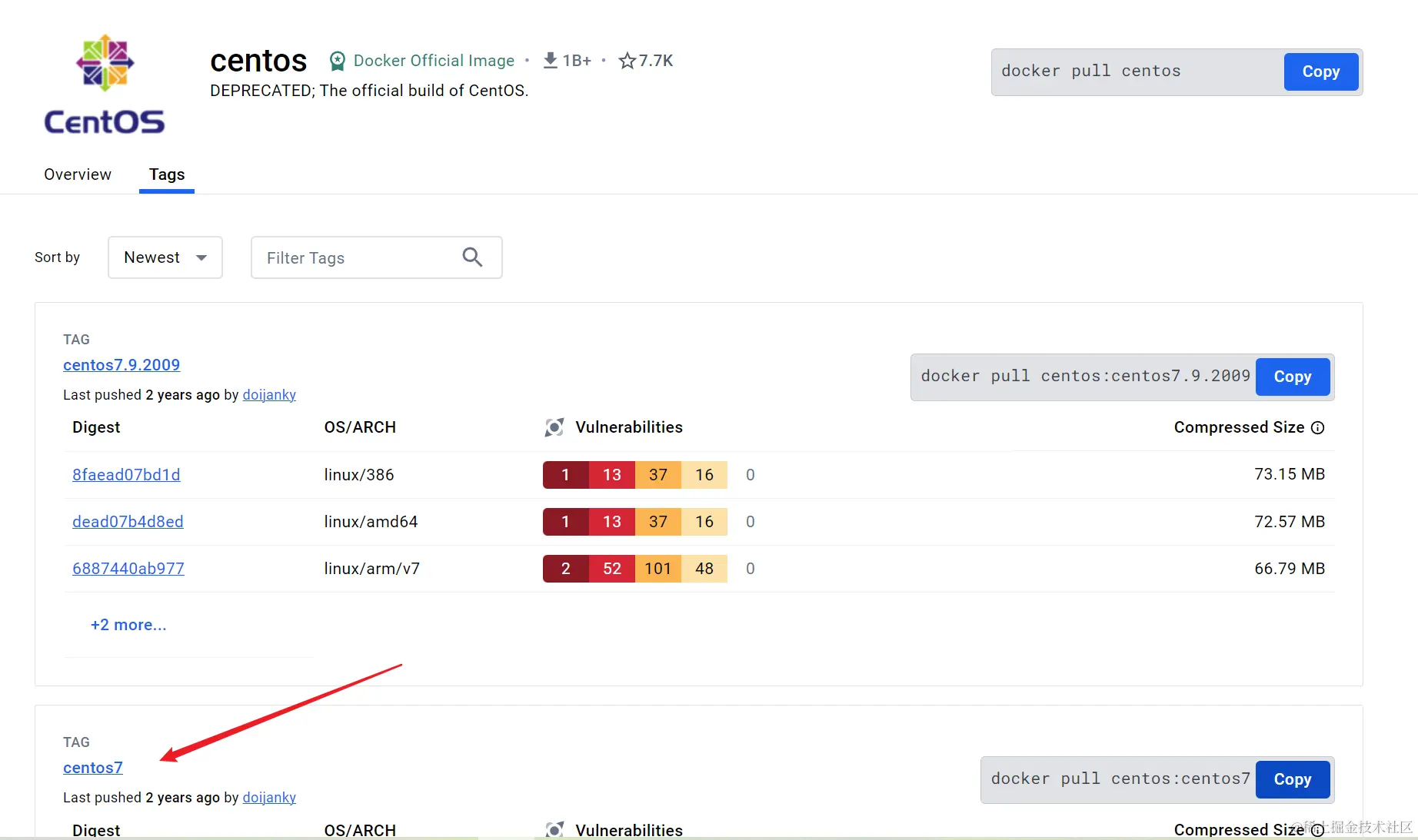Click critical count 1 swatch in linux/386 row
Image resolution: width=1418 pixels, height=840 pixels.
point(566,475)
